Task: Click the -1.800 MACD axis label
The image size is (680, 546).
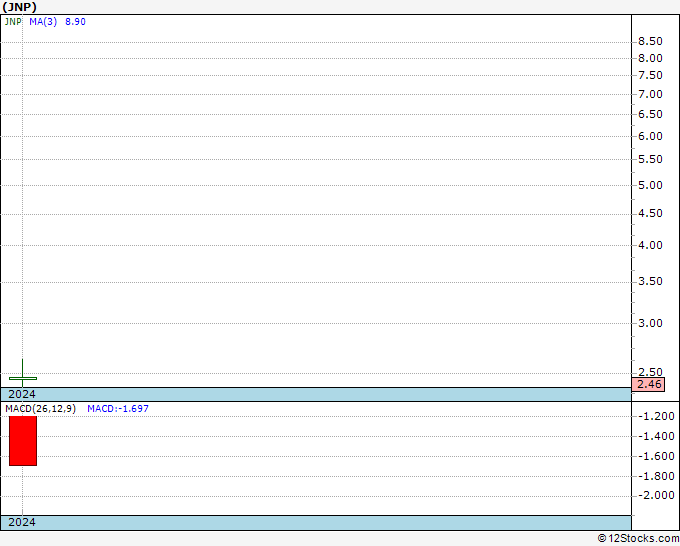Action: click(656, 476)
